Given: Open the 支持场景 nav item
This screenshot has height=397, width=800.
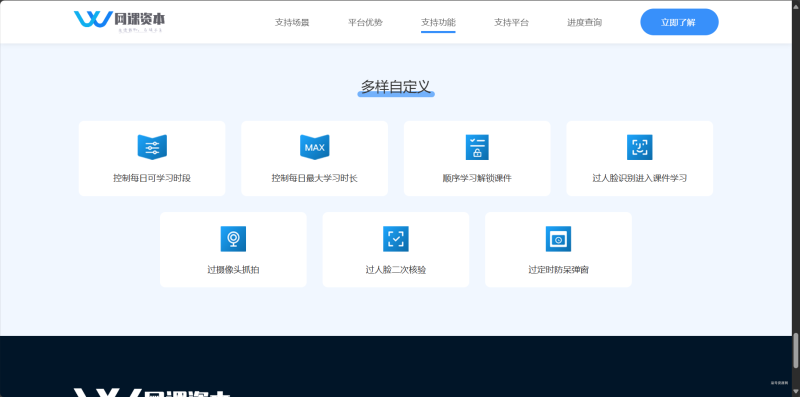Looking at the screenshot, I should [292, 22].
